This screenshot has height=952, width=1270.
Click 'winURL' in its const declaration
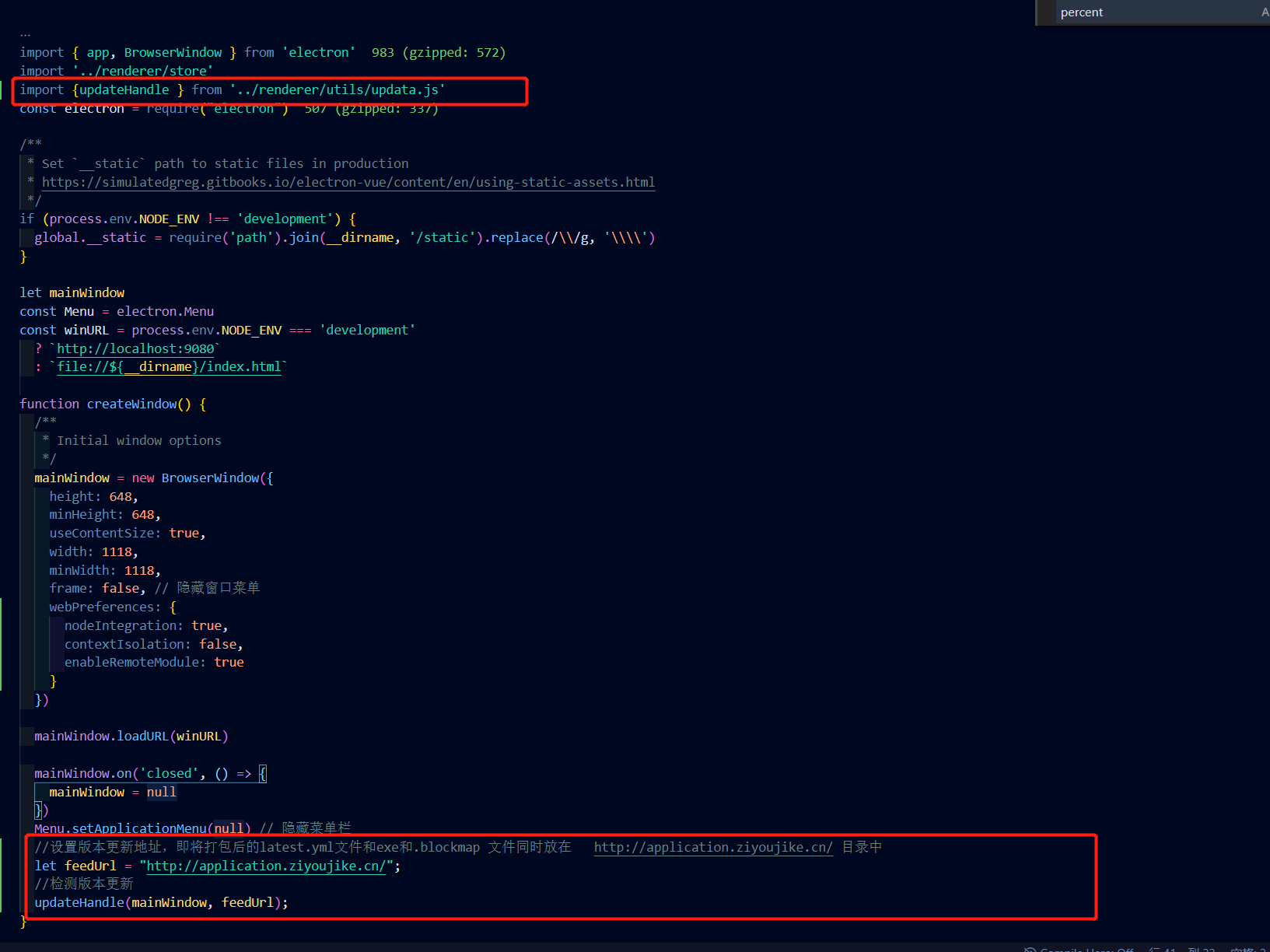click(x=86, y=330)
